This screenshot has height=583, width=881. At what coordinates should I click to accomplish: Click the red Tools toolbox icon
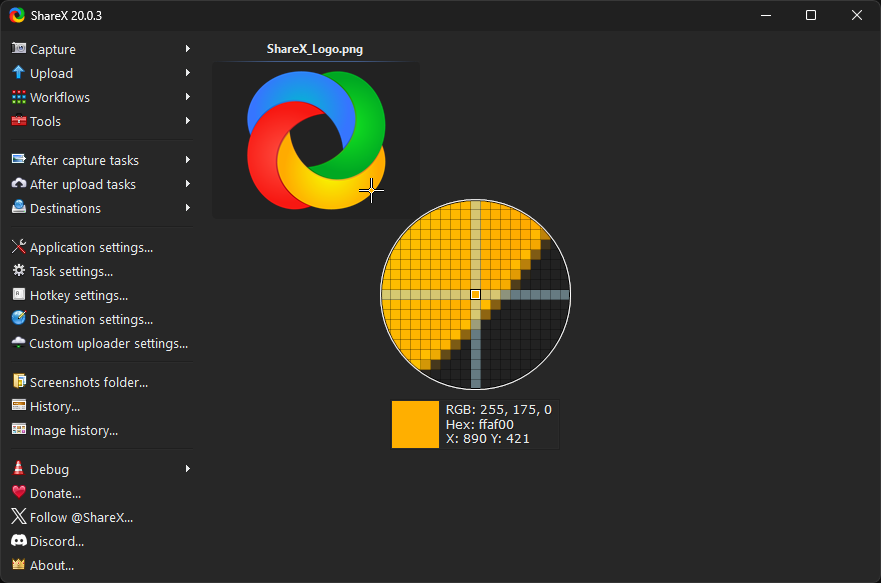[19, 120]
